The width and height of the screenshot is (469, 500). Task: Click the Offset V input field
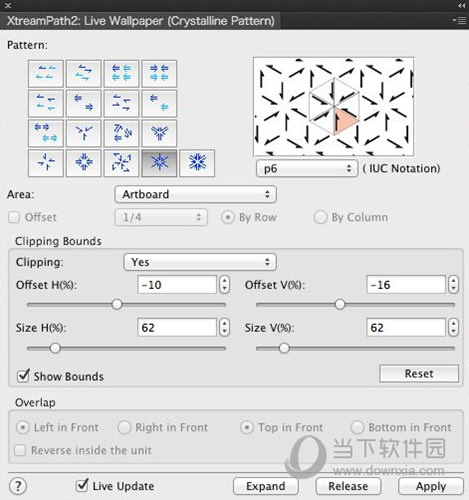(406, 285)
